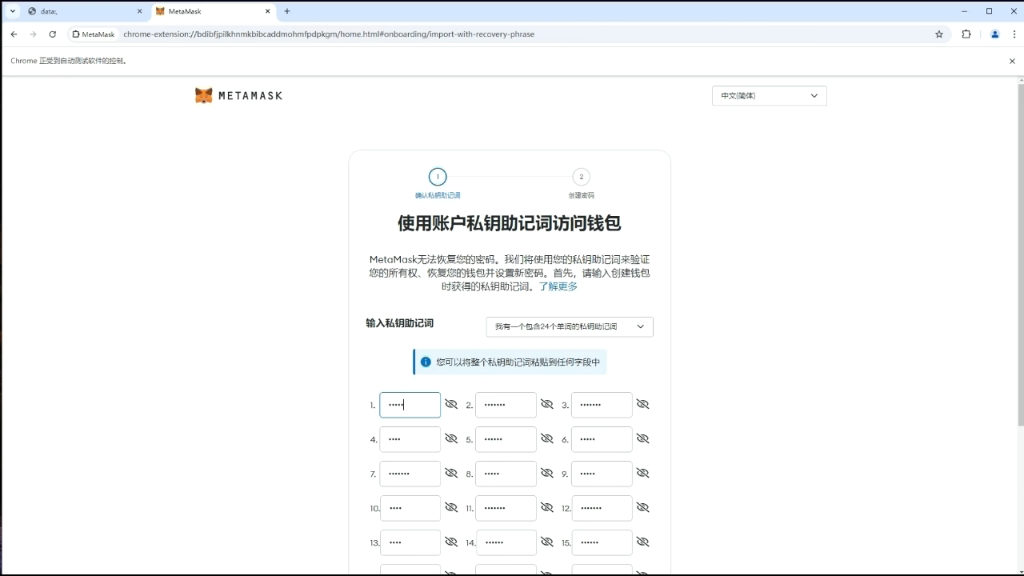Open the Chrome profile avatar
Screen dimensions: 1024x576
995,34
